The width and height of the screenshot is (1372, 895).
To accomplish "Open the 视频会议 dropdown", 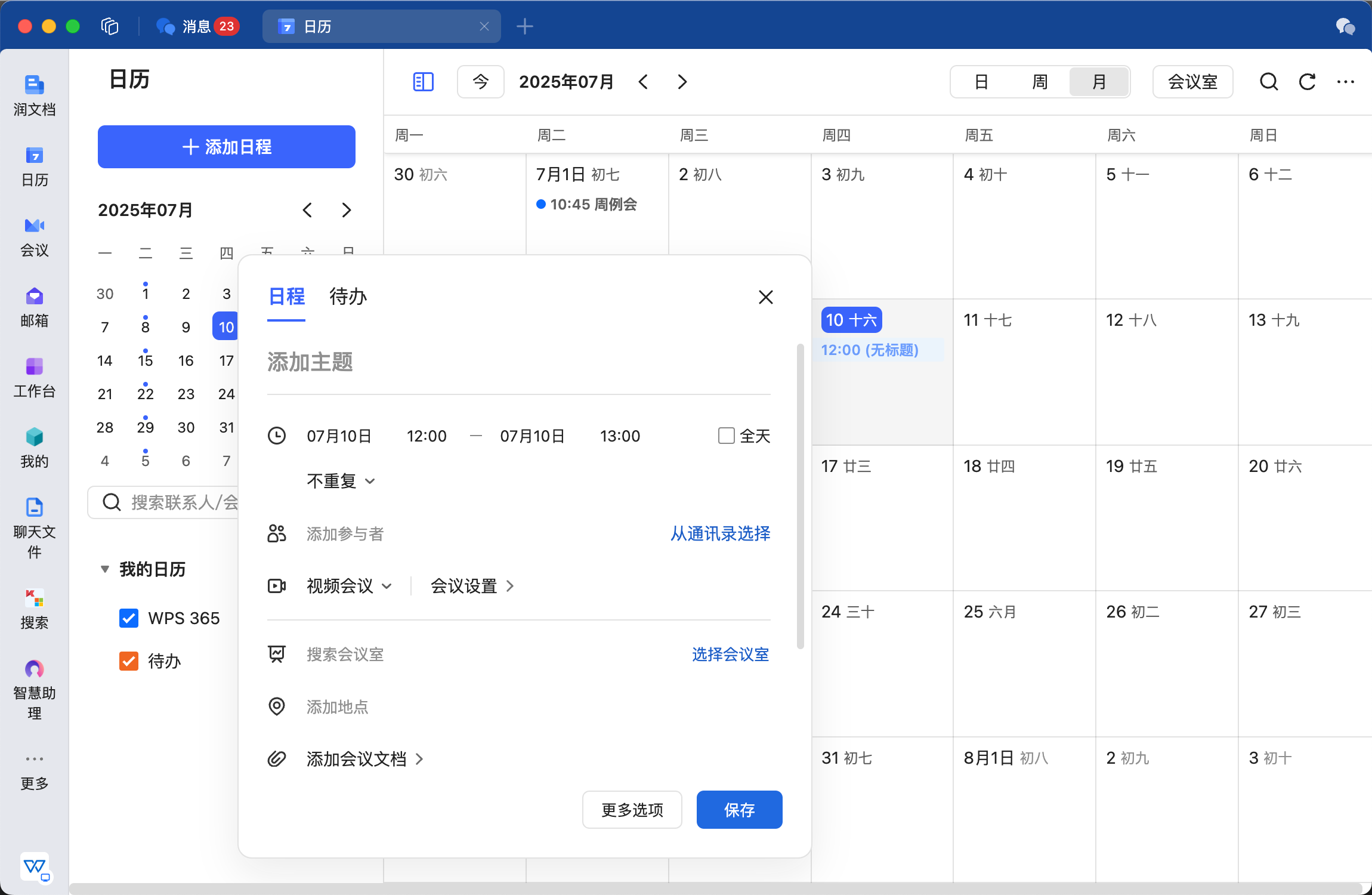I will point(350,586).
